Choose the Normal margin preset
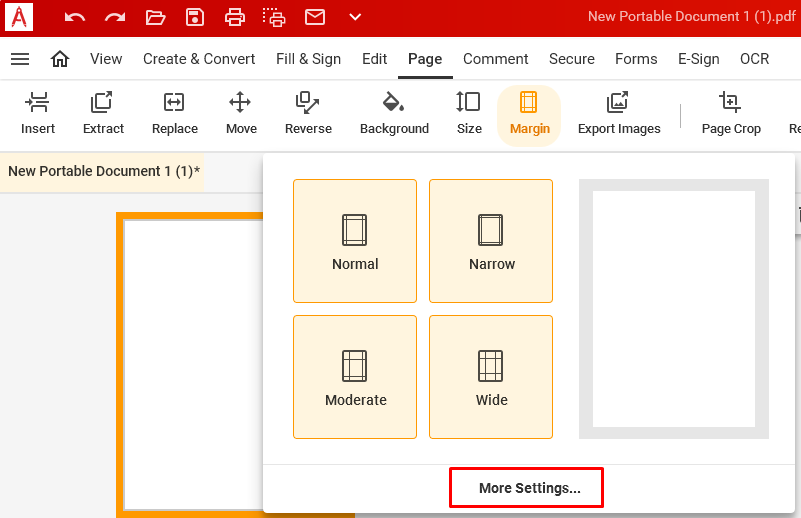This screenshot has height=518, width=801. (x=355, y=241)
